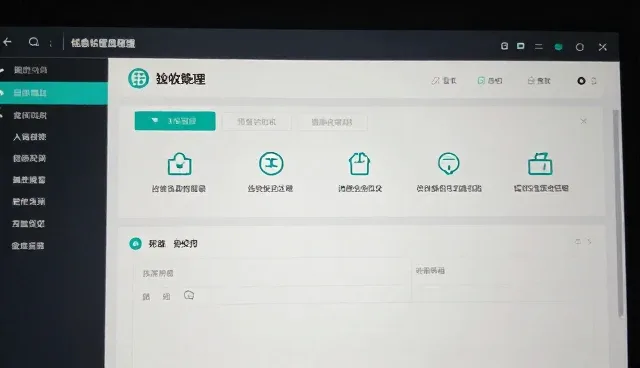This screenshot has height=368, width=640.
Task: Click the black ring icon in header
Action: (581, 81)
